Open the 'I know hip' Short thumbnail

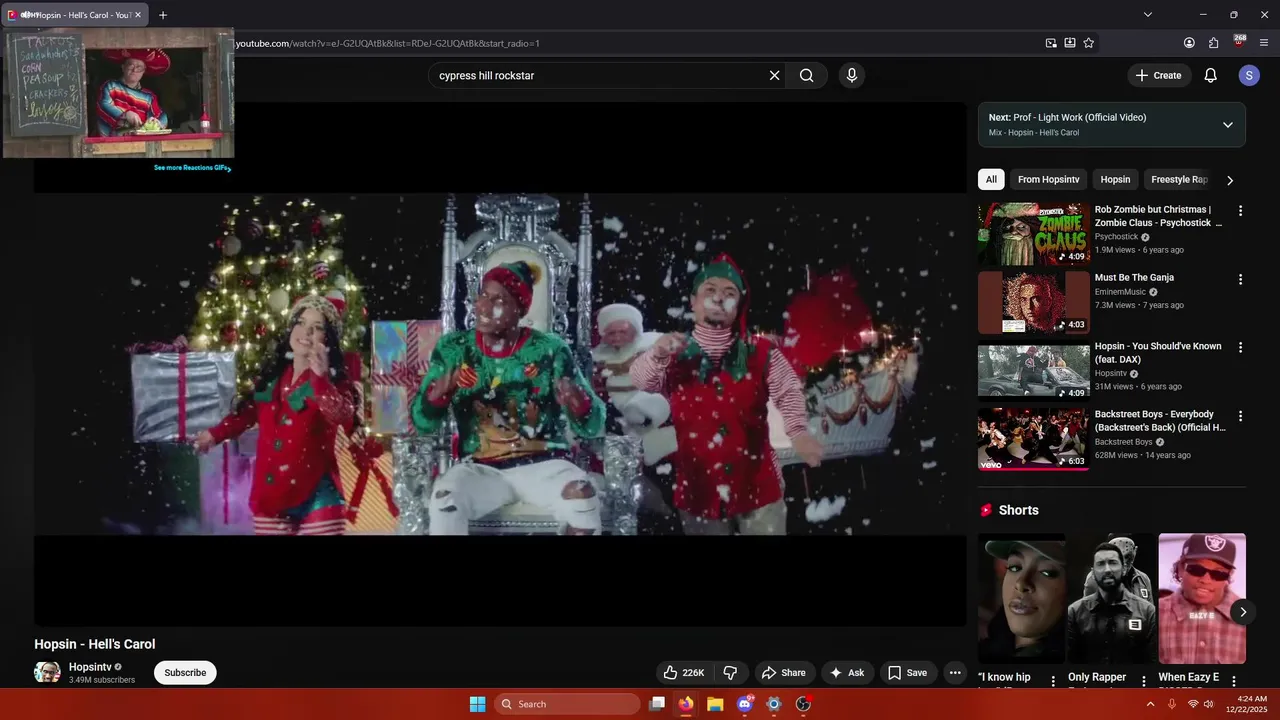[1021, 598]
